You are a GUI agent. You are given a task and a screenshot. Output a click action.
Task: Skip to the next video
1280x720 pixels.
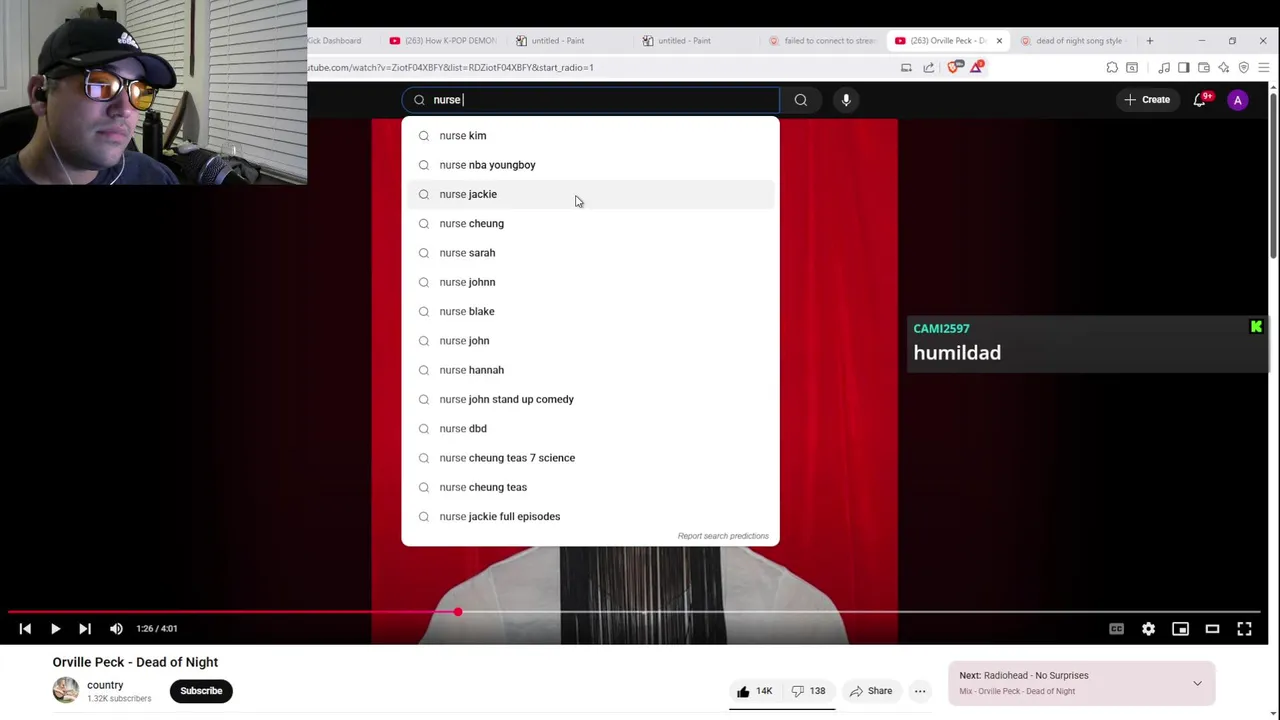85,629
